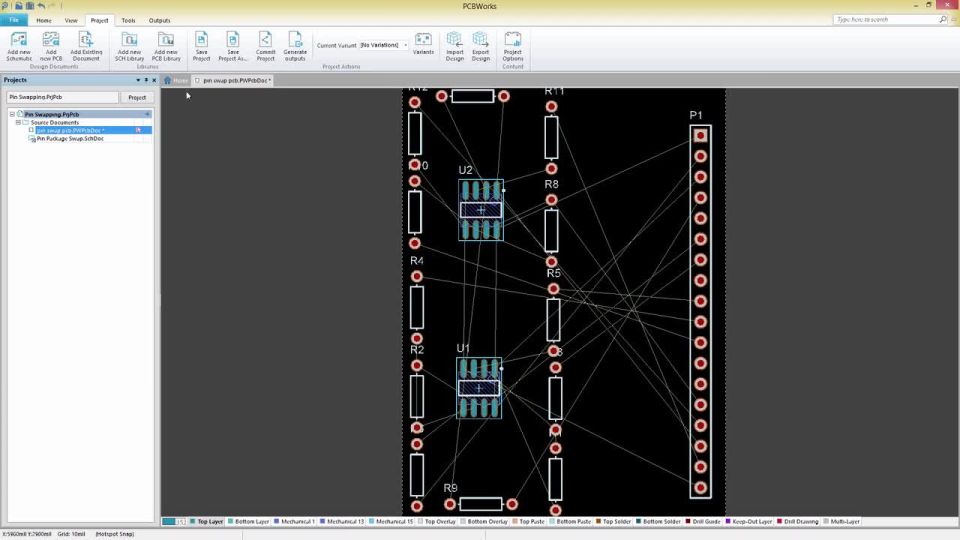Click the R9 designator label on the board
The width and height of the screenshot is (960, 540).
click(450, 488)
